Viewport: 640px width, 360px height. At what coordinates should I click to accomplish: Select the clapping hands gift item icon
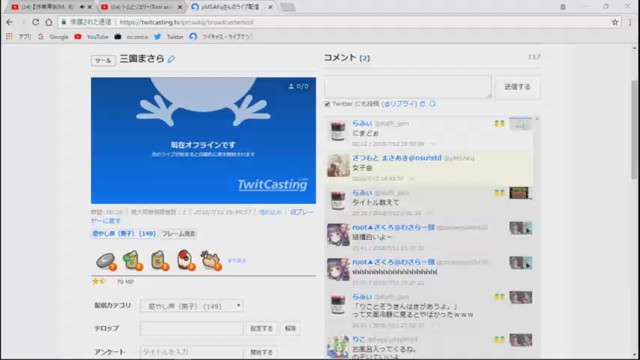(x=211, y=260)
